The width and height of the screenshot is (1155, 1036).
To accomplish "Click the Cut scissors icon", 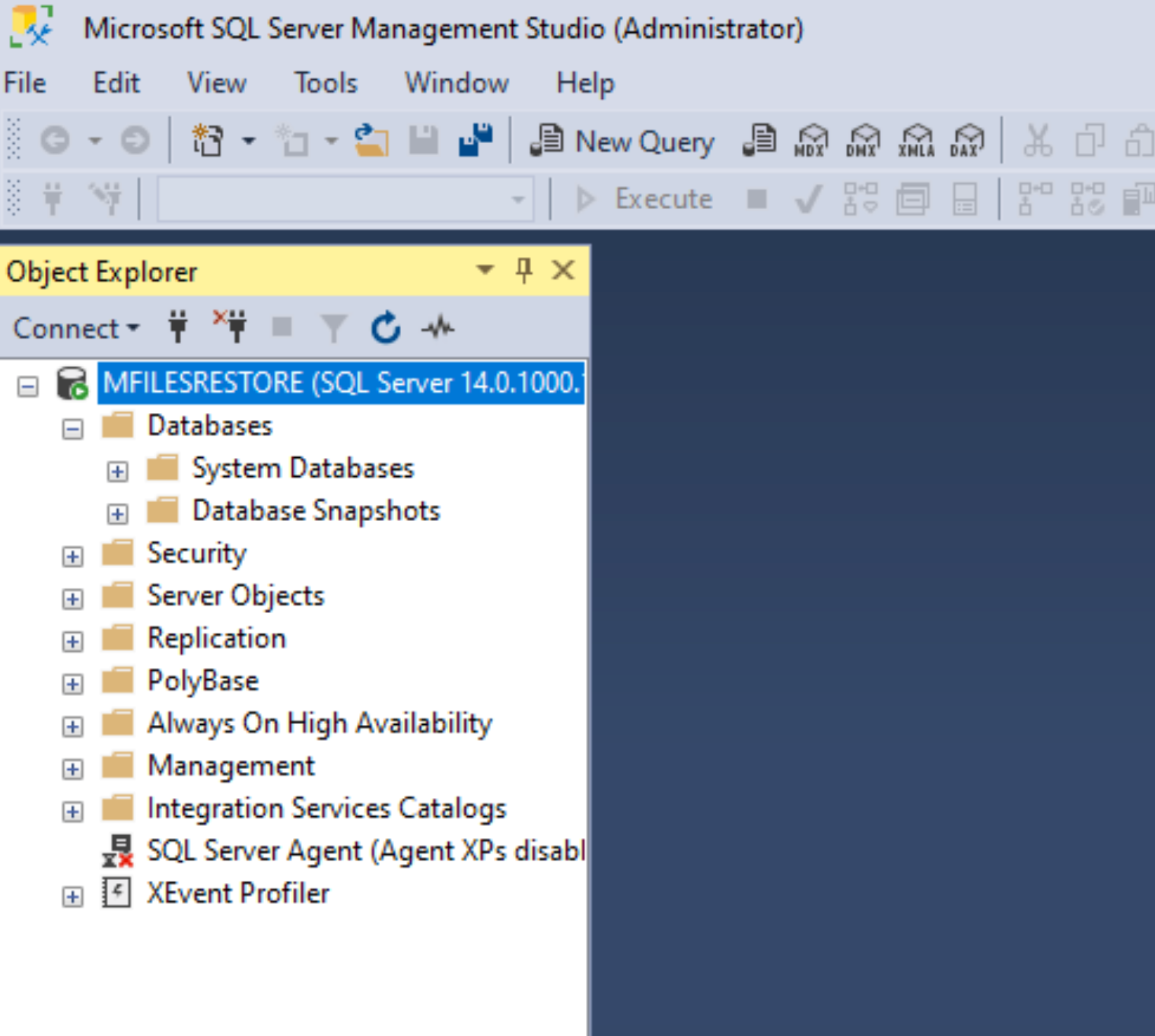I will tap(1038, 141).
